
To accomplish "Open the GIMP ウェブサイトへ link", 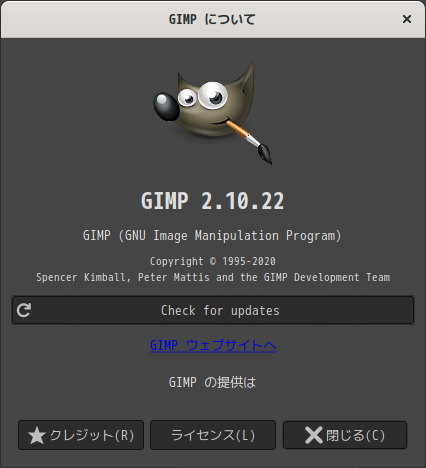I will pyautogui.click(x=213, y=345).
